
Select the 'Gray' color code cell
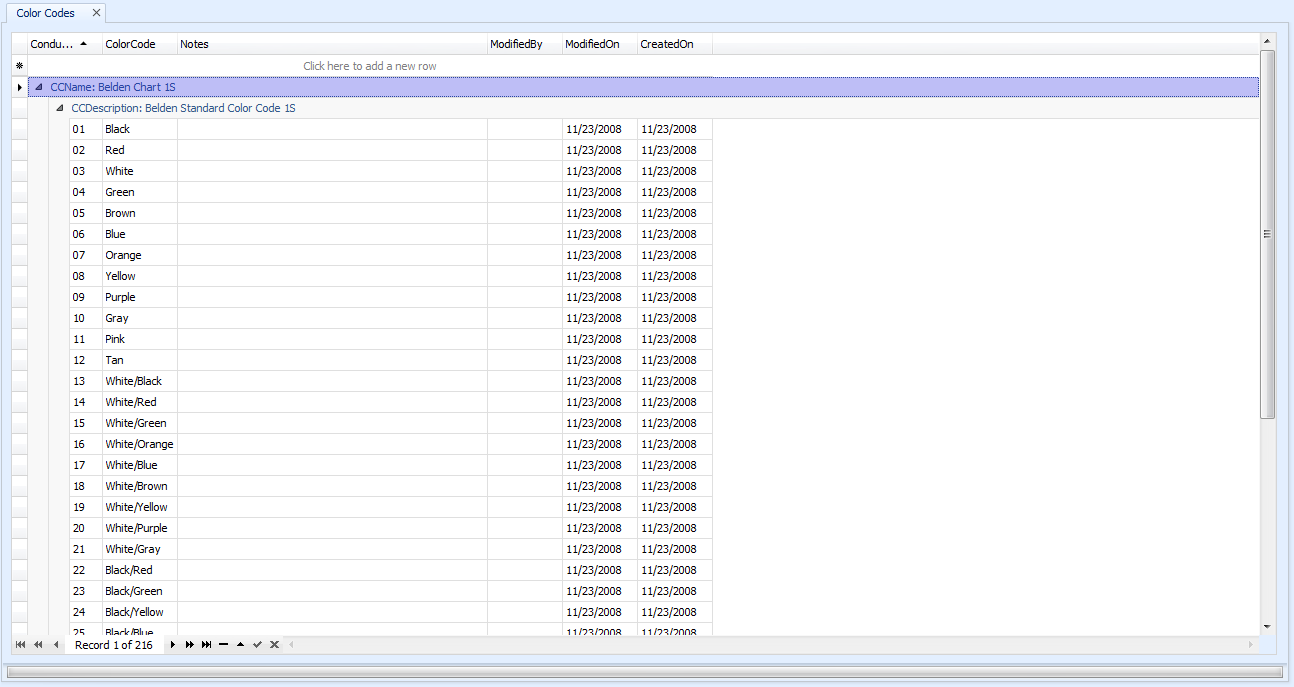(139, 318)
